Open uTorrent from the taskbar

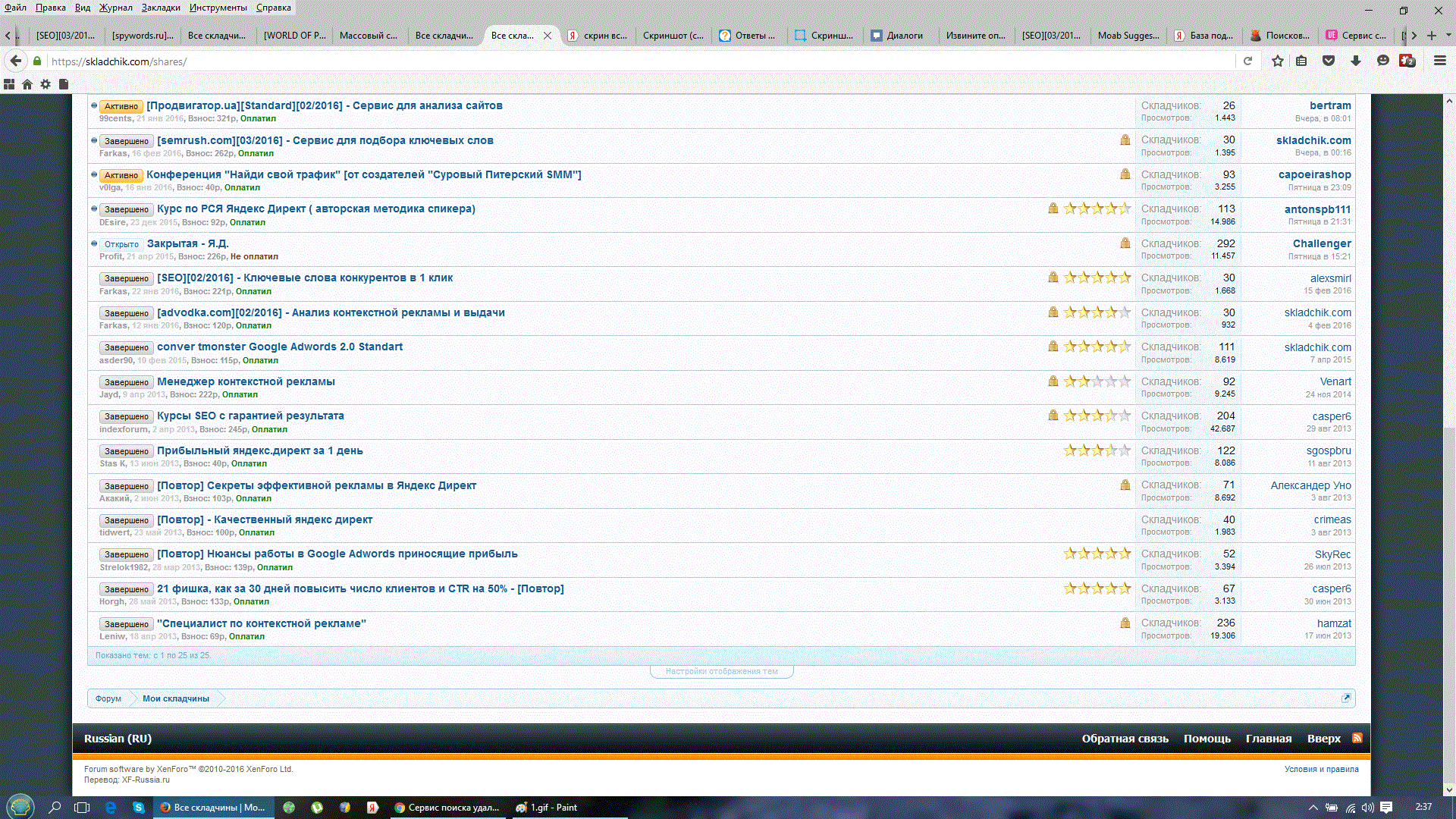[x=317, y=808]
